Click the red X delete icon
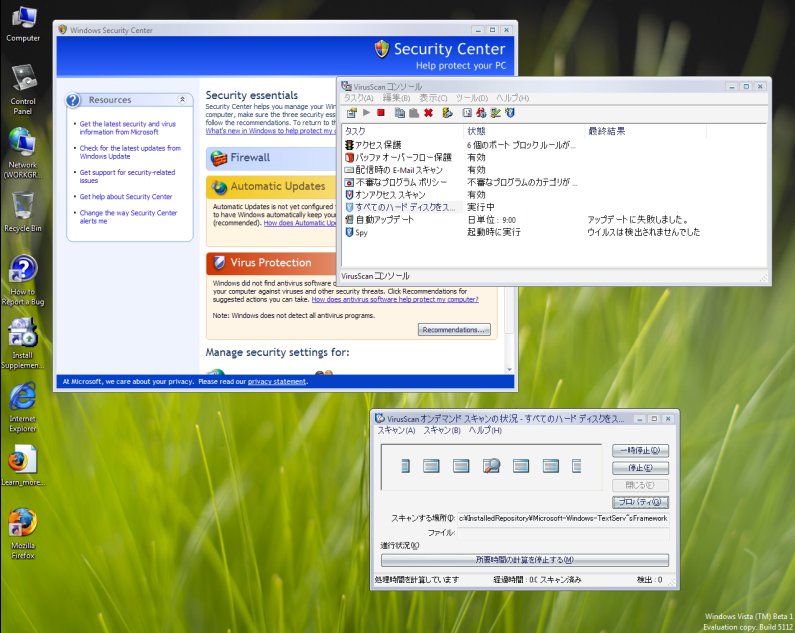 tap(428, 113)
